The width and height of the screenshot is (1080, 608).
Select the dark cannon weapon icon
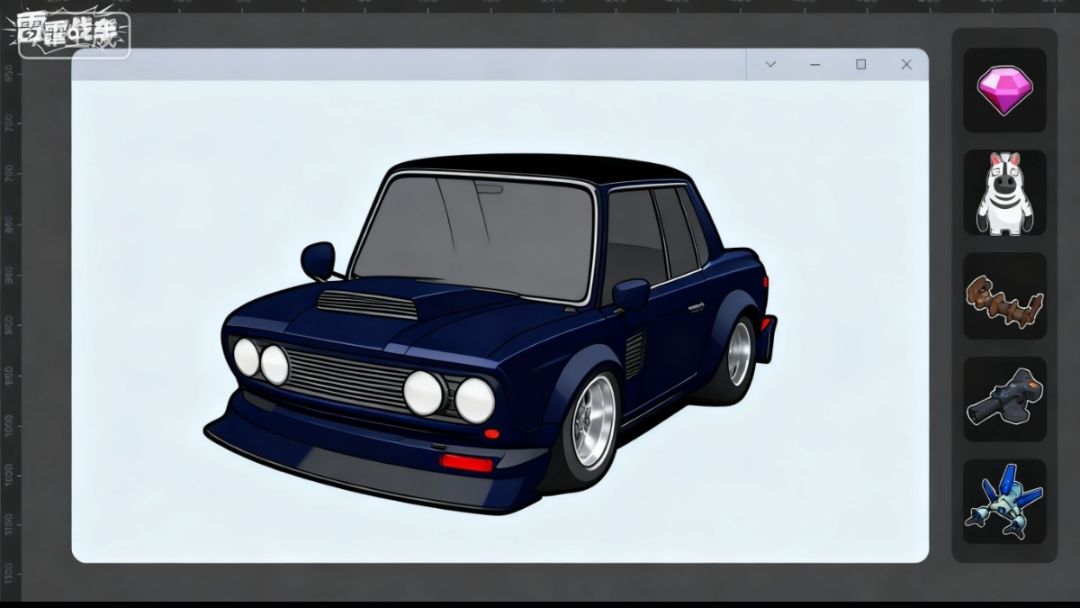click(x=1004, y=399)
